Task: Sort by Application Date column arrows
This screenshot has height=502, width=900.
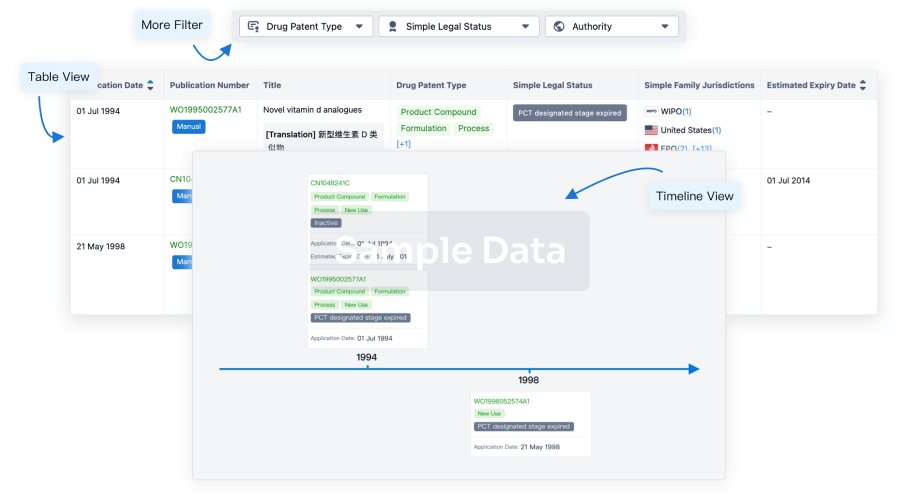Action: coord(150,86)
